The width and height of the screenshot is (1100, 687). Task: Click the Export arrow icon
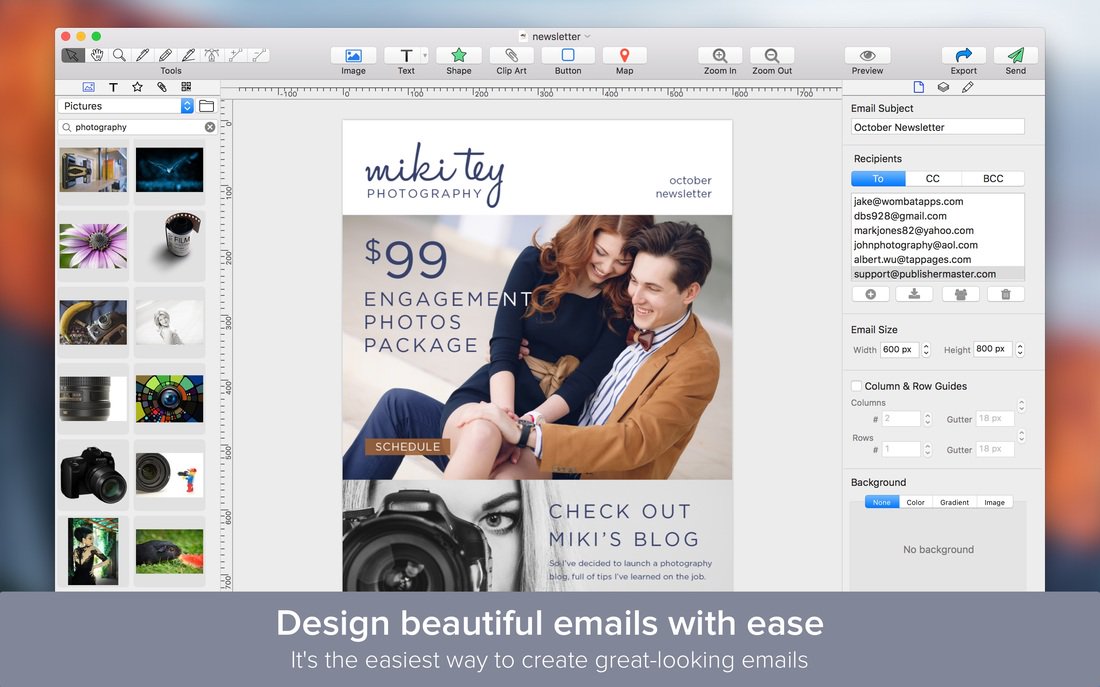(x=964, y=56)
